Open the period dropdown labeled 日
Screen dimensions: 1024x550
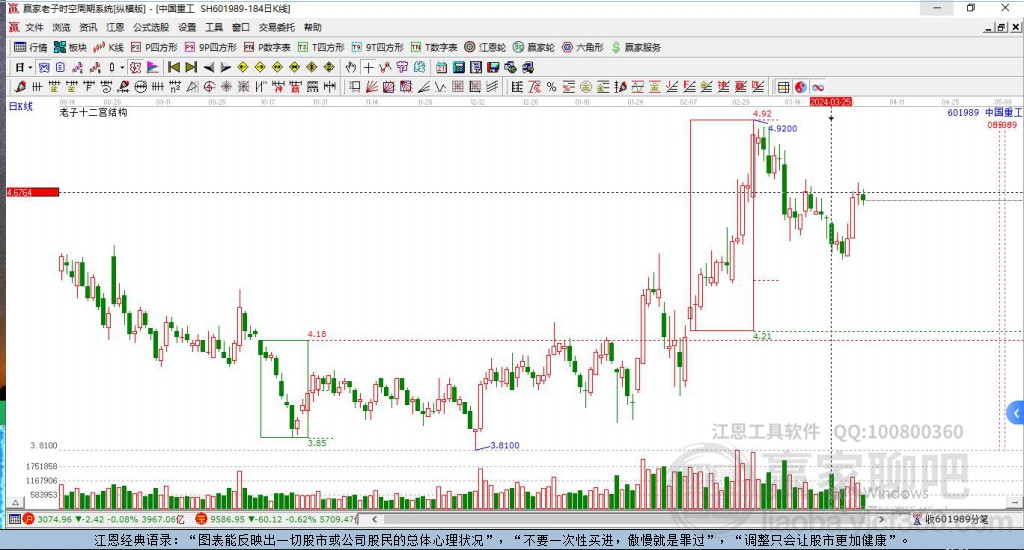tap(24, 67)
